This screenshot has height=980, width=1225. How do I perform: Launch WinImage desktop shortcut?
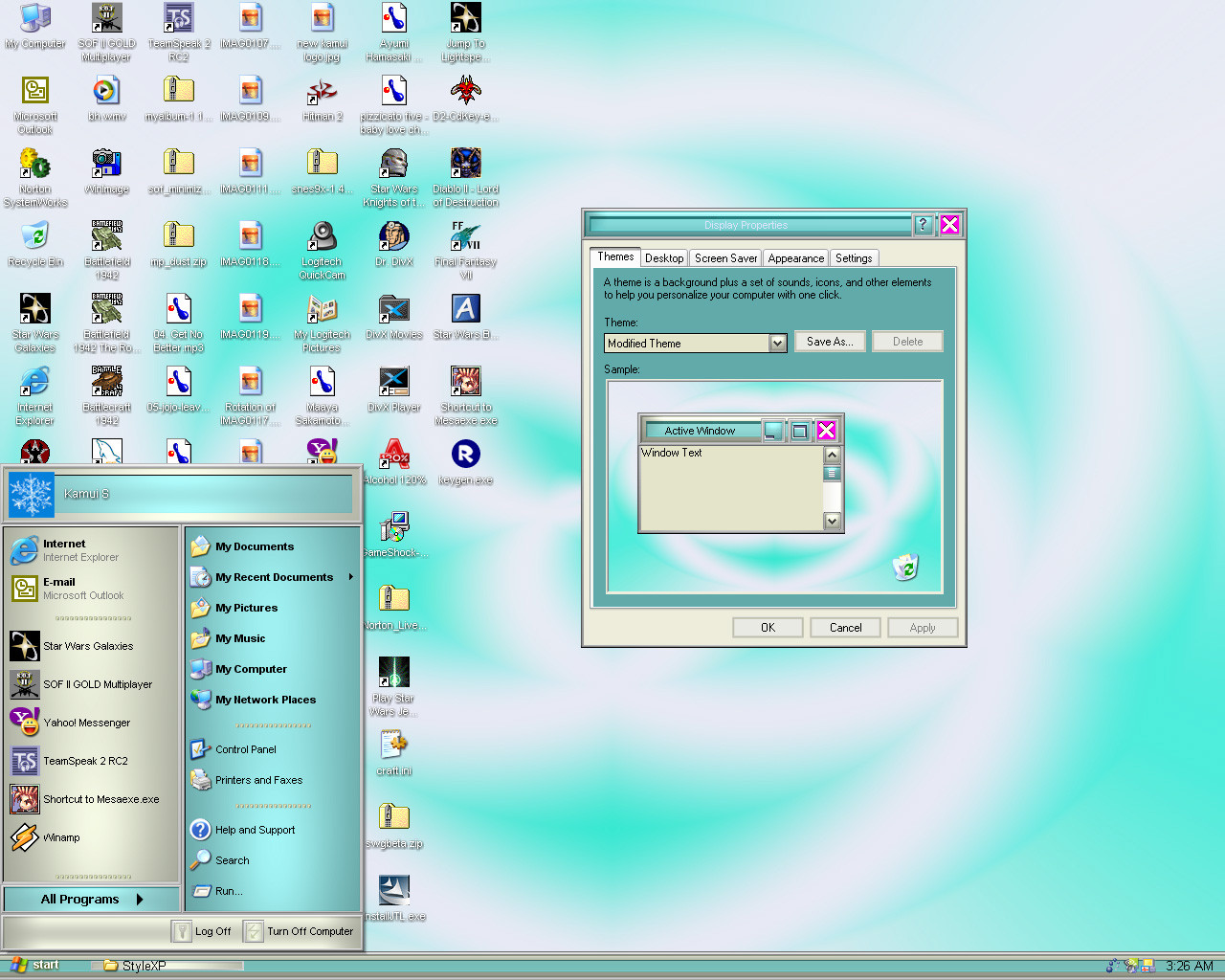(x=107, y=171)
